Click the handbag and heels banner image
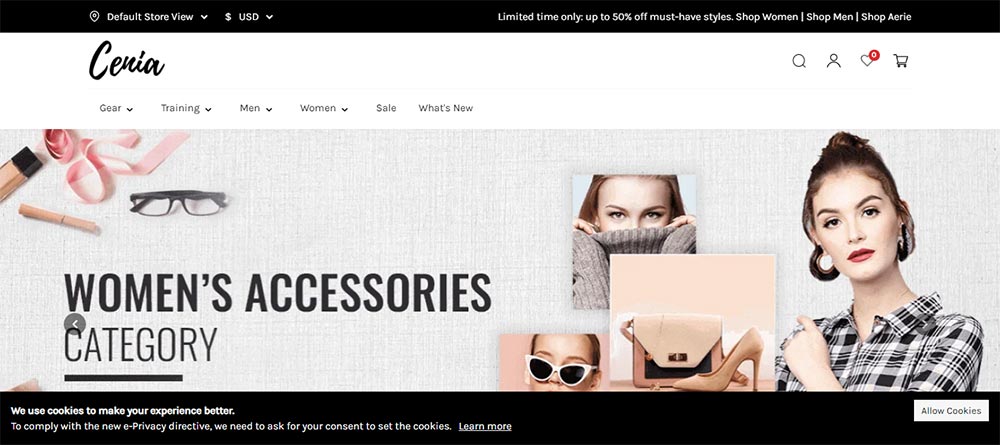The width and height of the screenshot is (1000, 445). (x=693, y=323)
